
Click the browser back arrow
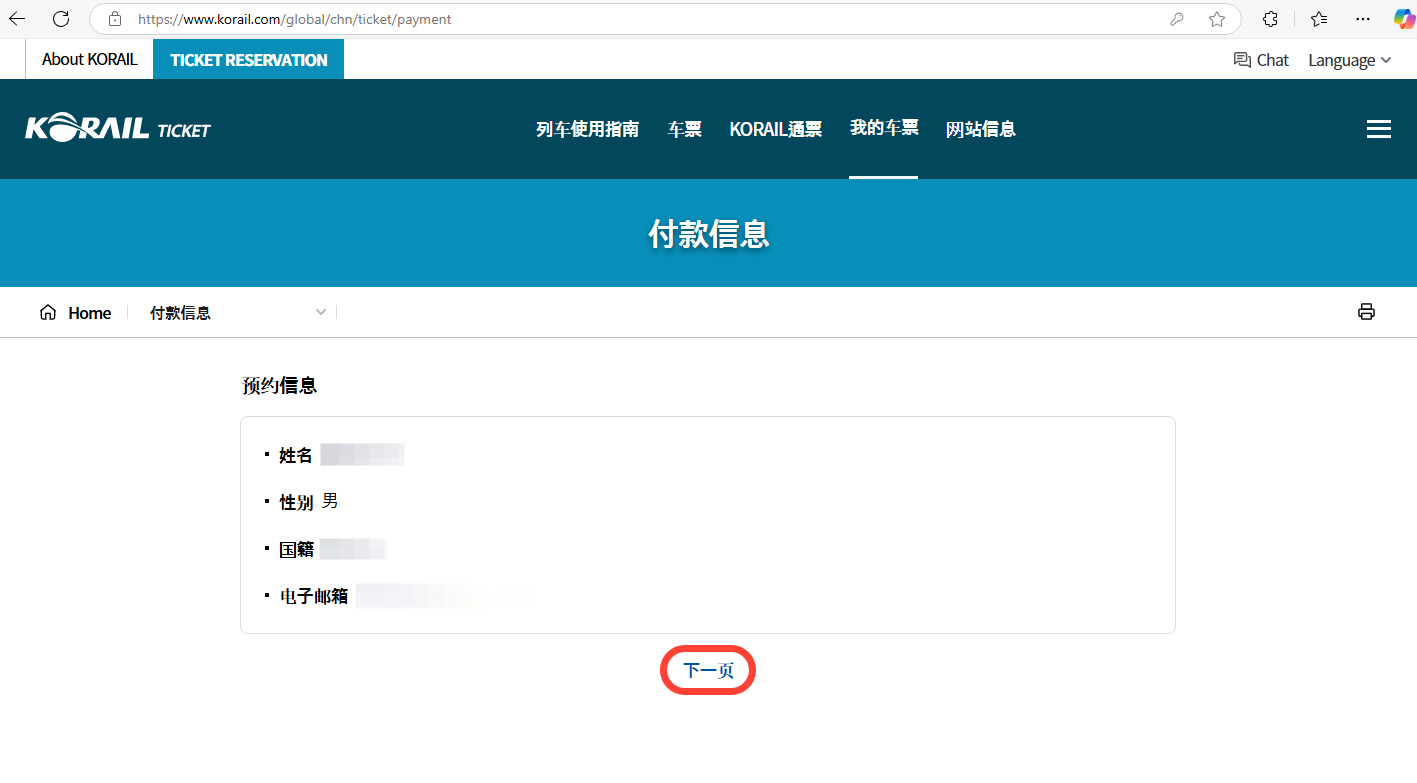(x=17, y=19)
